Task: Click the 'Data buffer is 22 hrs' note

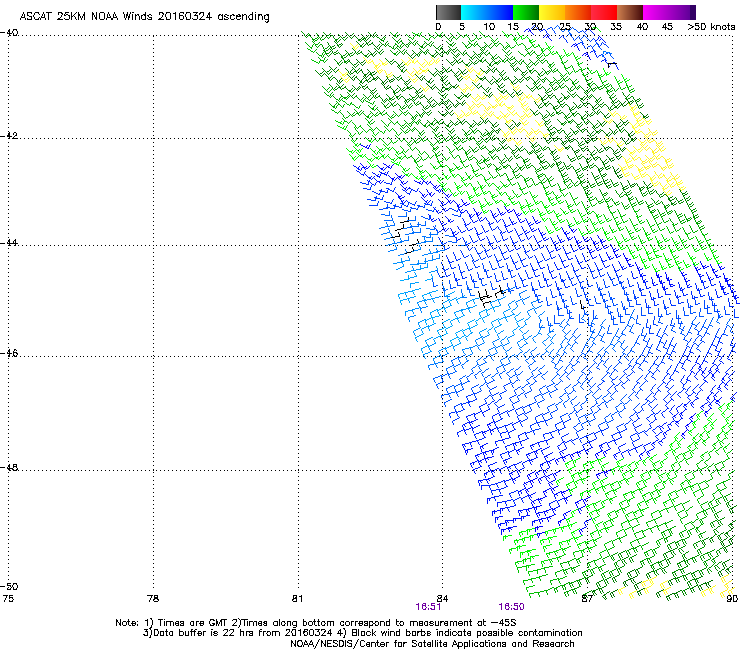Action: click(362, 633)
